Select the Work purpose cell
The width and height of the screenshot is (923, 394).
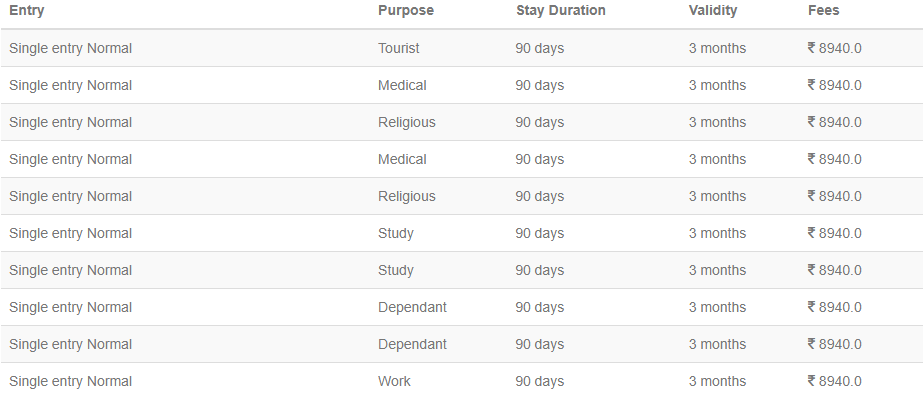pos(394,381)
